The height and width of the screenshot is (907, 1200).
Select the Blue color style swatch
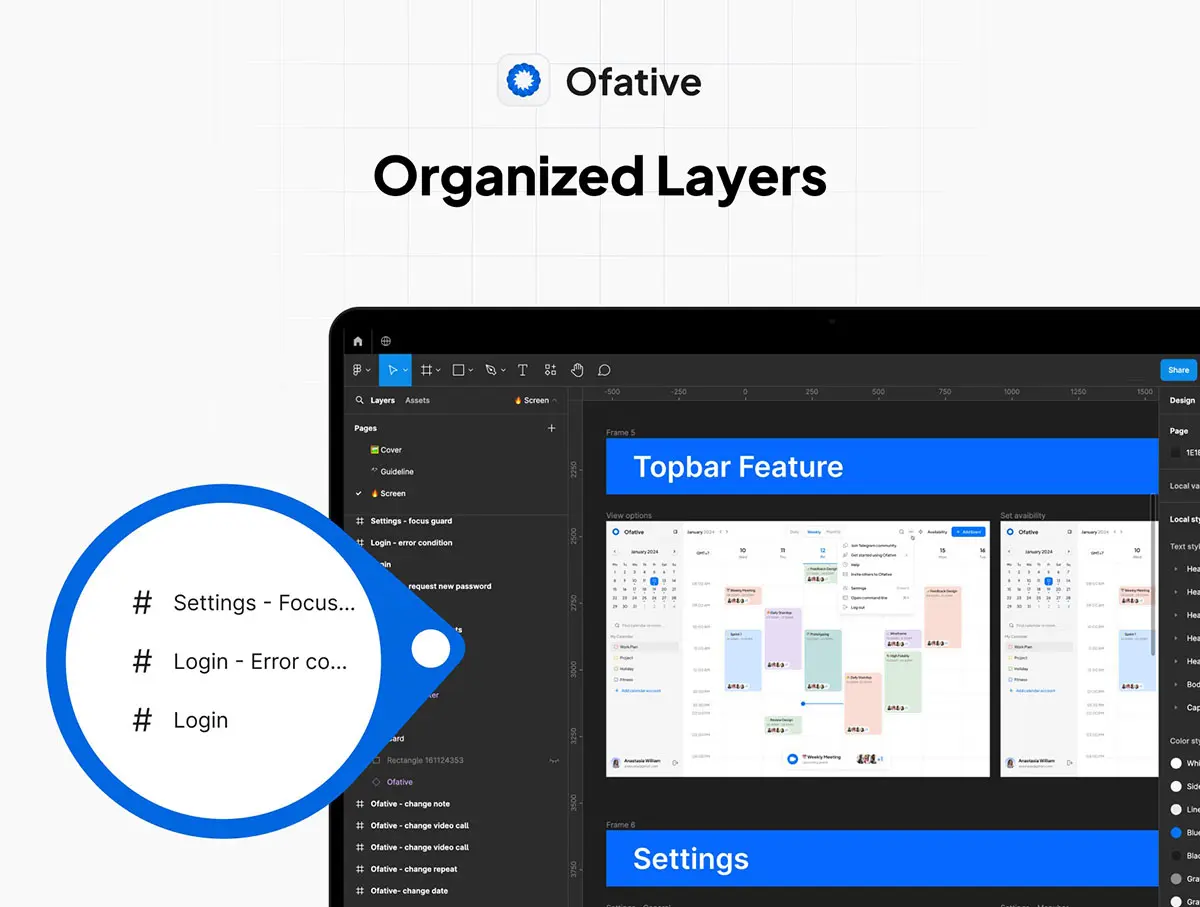click(1176, 832)
